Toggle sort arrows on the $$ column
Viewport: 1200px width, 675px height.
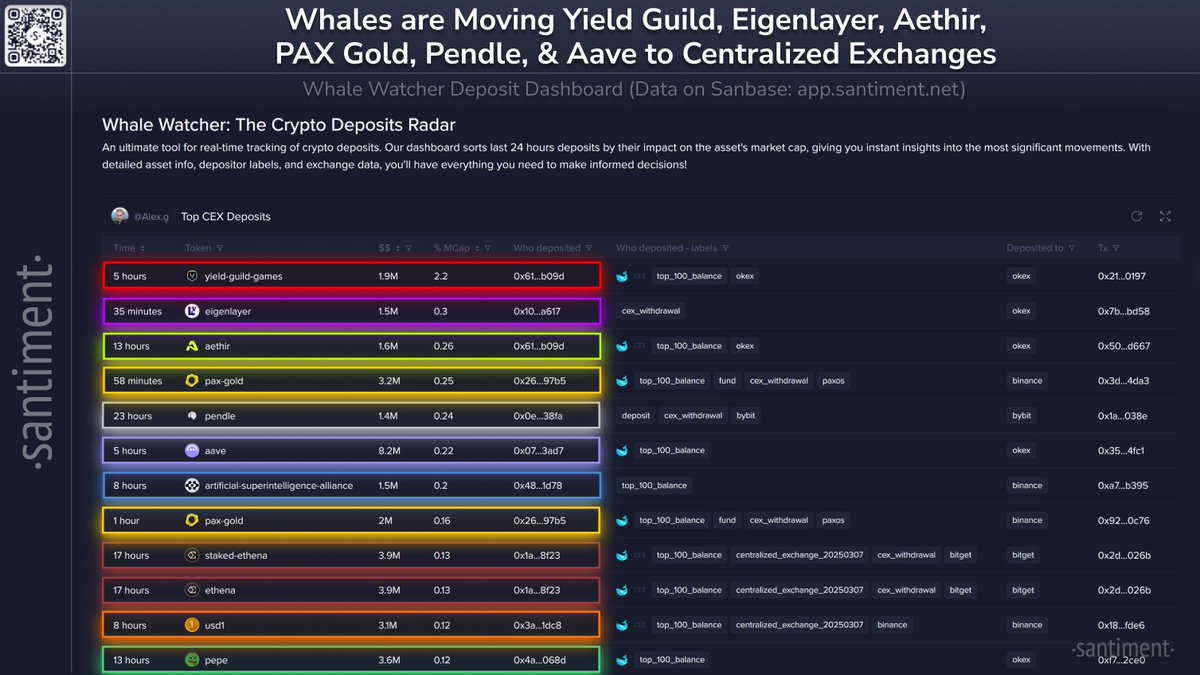coord(397,248)
